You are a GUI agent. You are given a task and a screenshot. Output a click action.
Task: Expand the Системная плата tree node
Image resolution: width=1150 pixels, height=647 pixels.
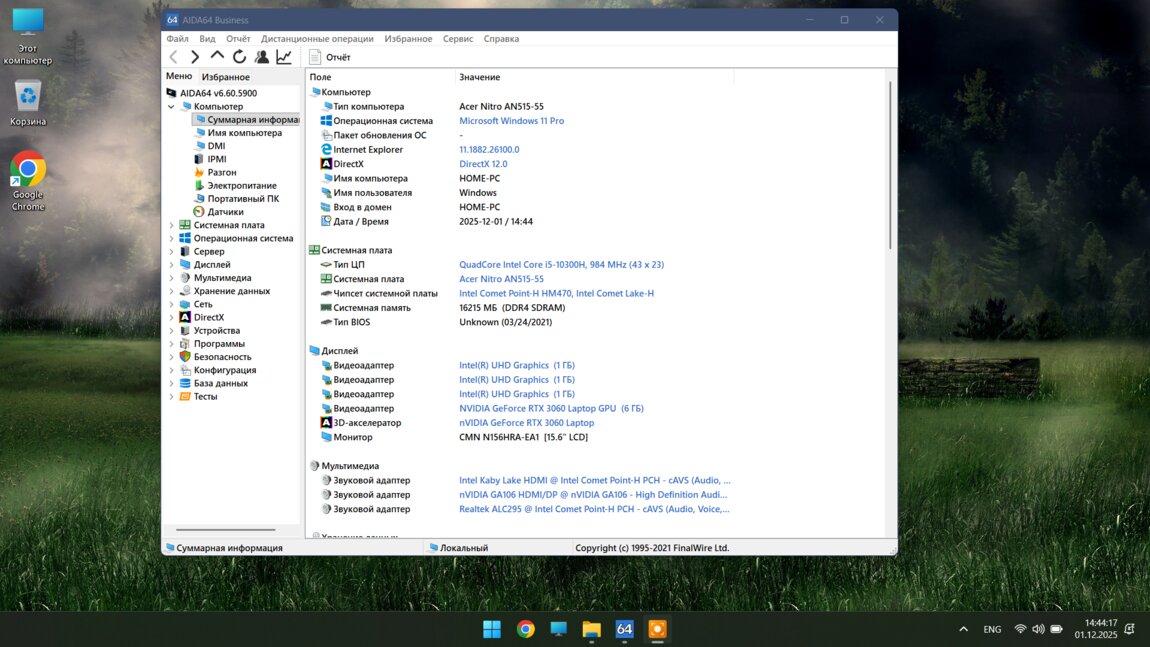171,225
